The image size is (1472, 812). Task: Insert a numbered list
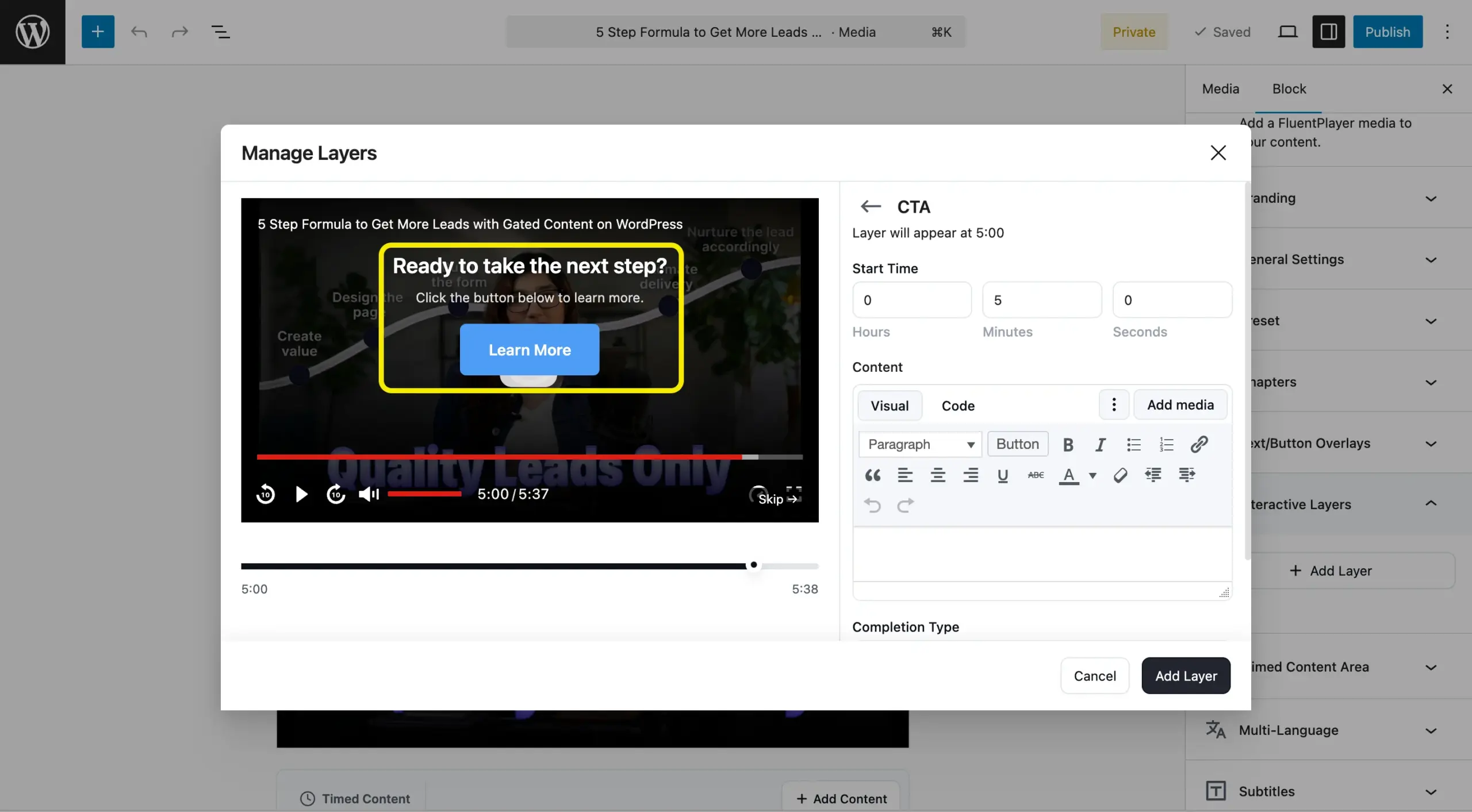tap(1166, 444)
